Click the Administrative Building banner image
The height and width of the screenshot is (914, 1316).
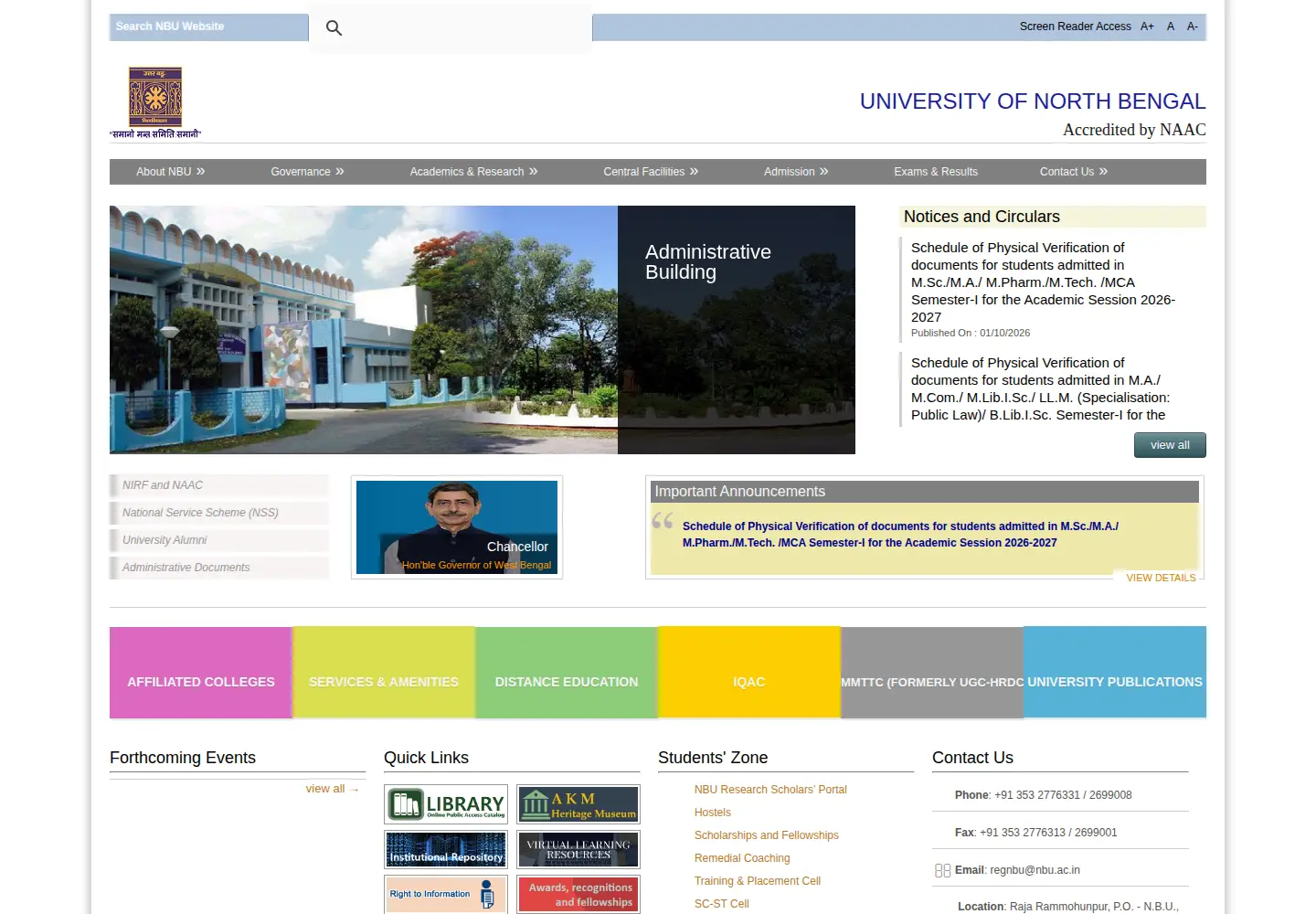click(483, 330)
